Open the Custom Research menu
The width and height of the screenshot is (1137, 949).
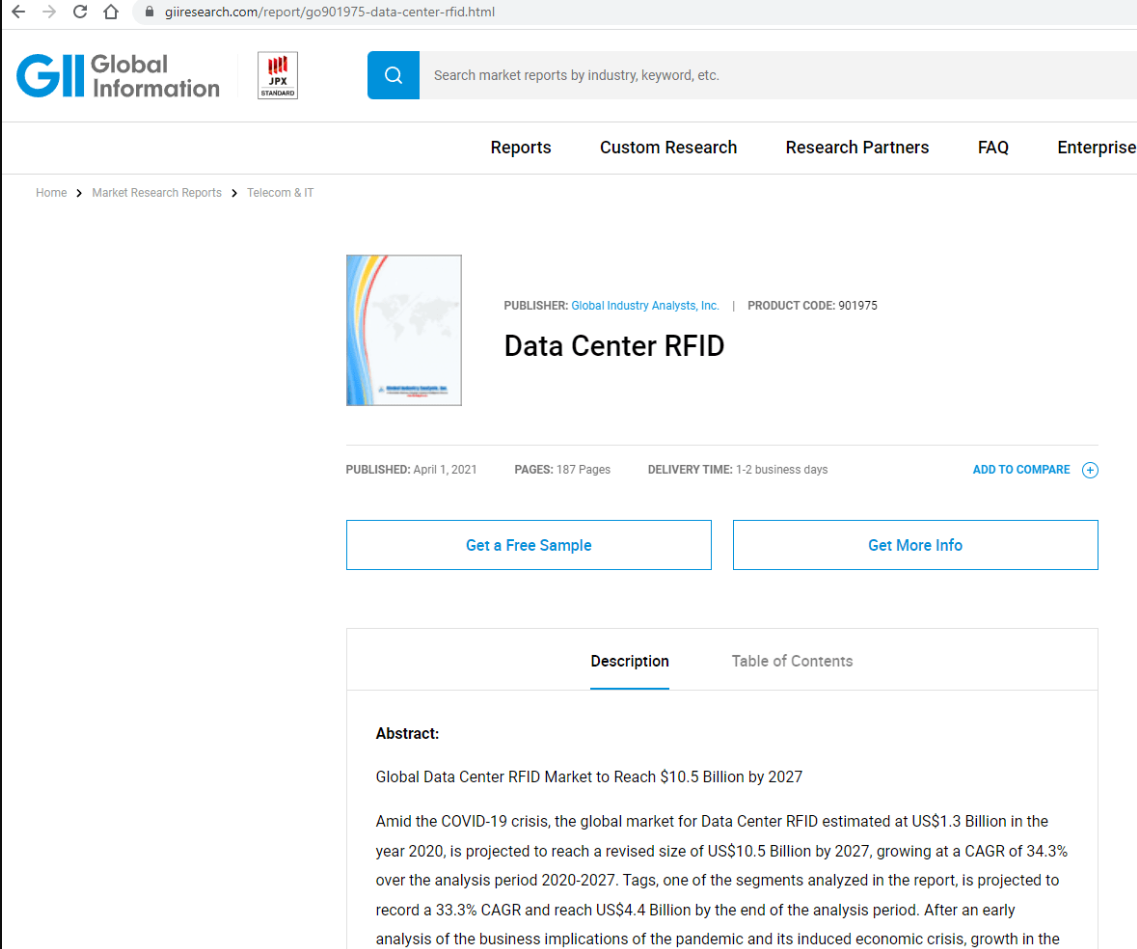(668, 147)
